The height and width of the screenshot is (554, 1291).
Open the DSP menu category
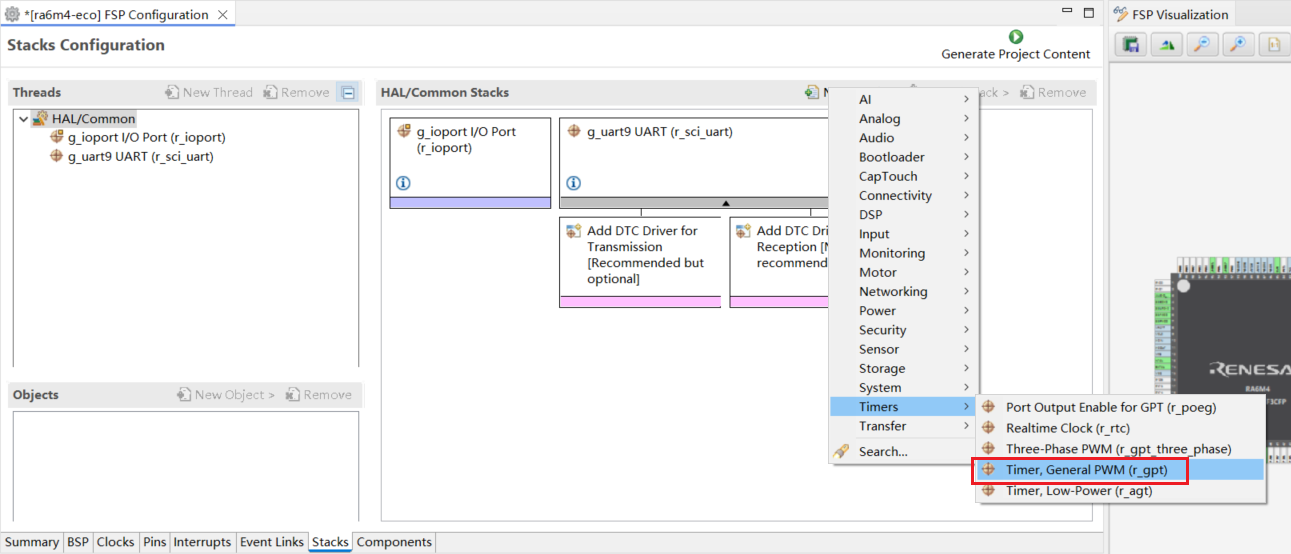pos(904,214)
